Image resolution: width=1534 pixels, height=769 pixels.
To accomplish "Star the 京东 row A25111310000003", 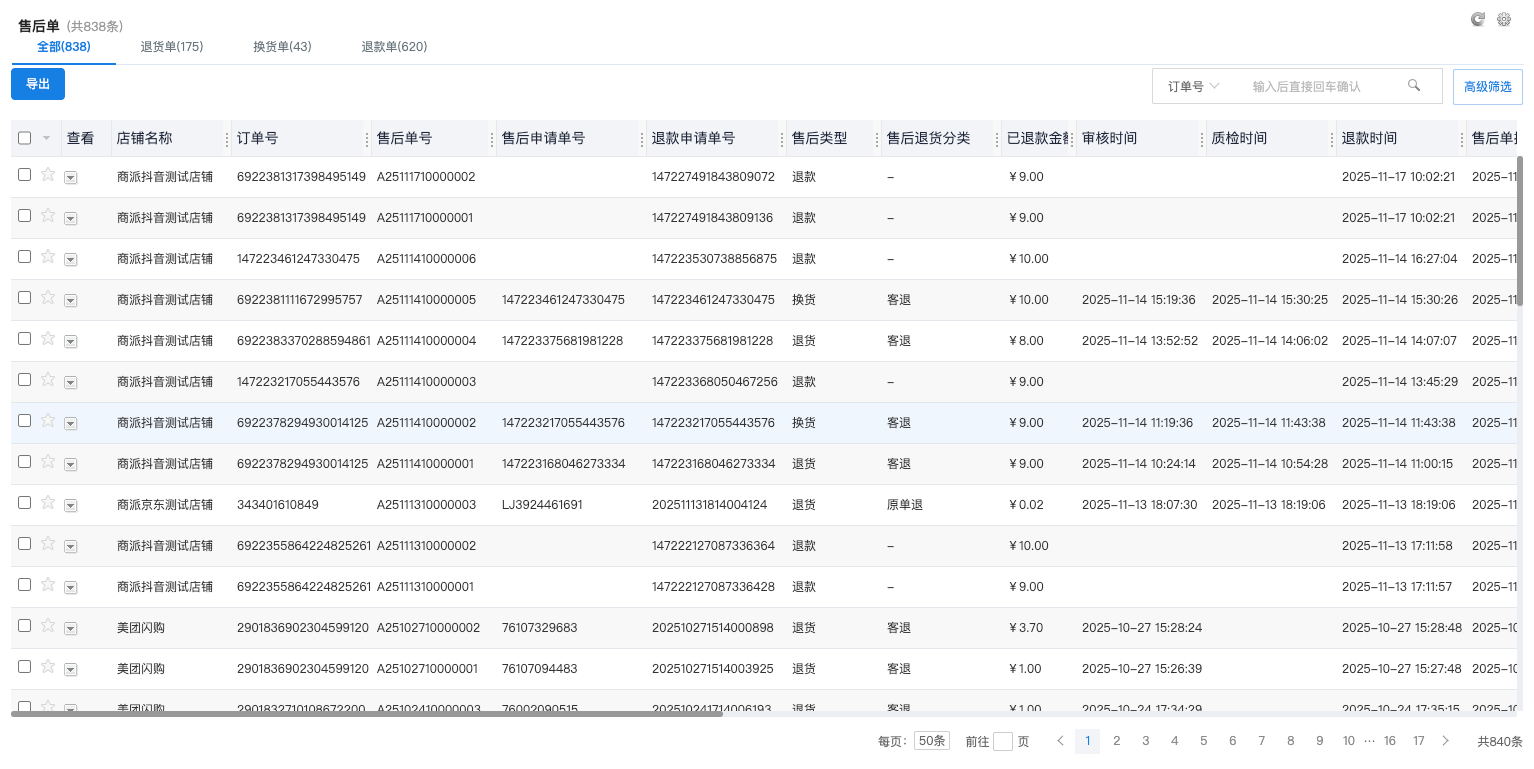I will click(47, 502).
